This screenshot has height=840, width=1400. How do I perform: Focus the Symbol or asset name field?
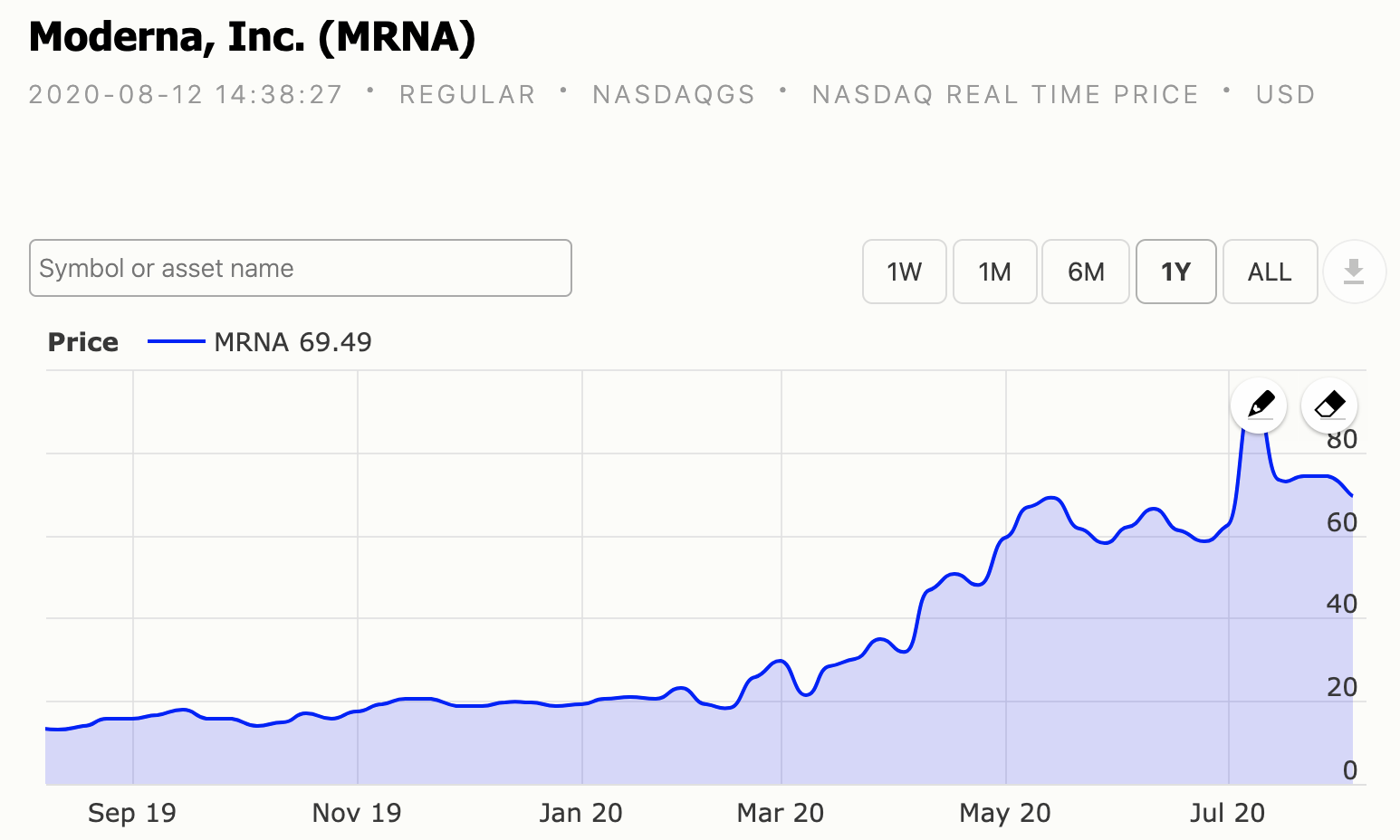click(301, 268)
